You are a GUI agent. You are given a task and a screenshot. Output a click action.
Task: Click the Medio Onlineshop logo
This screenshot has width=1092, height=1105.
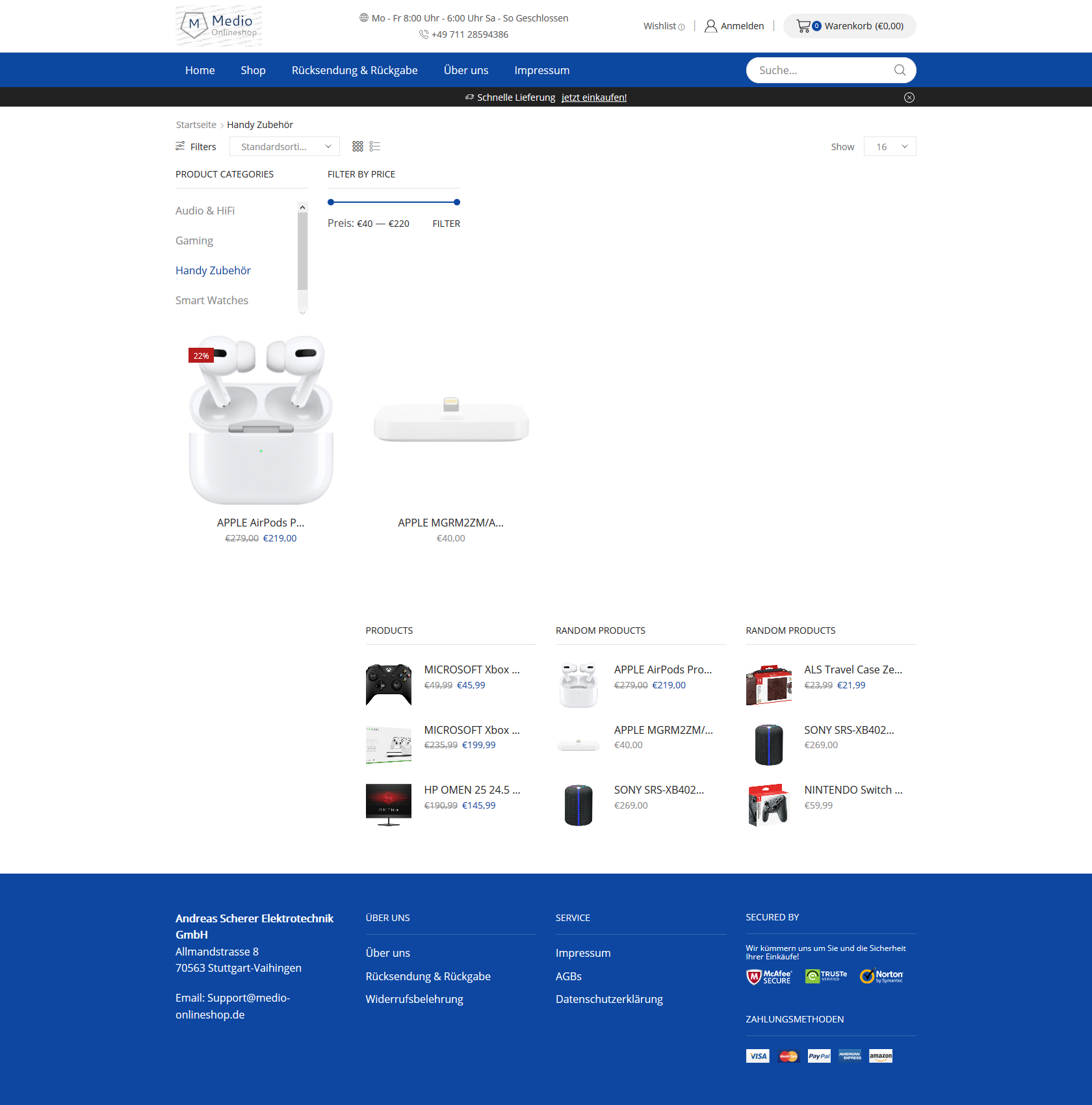219,26
